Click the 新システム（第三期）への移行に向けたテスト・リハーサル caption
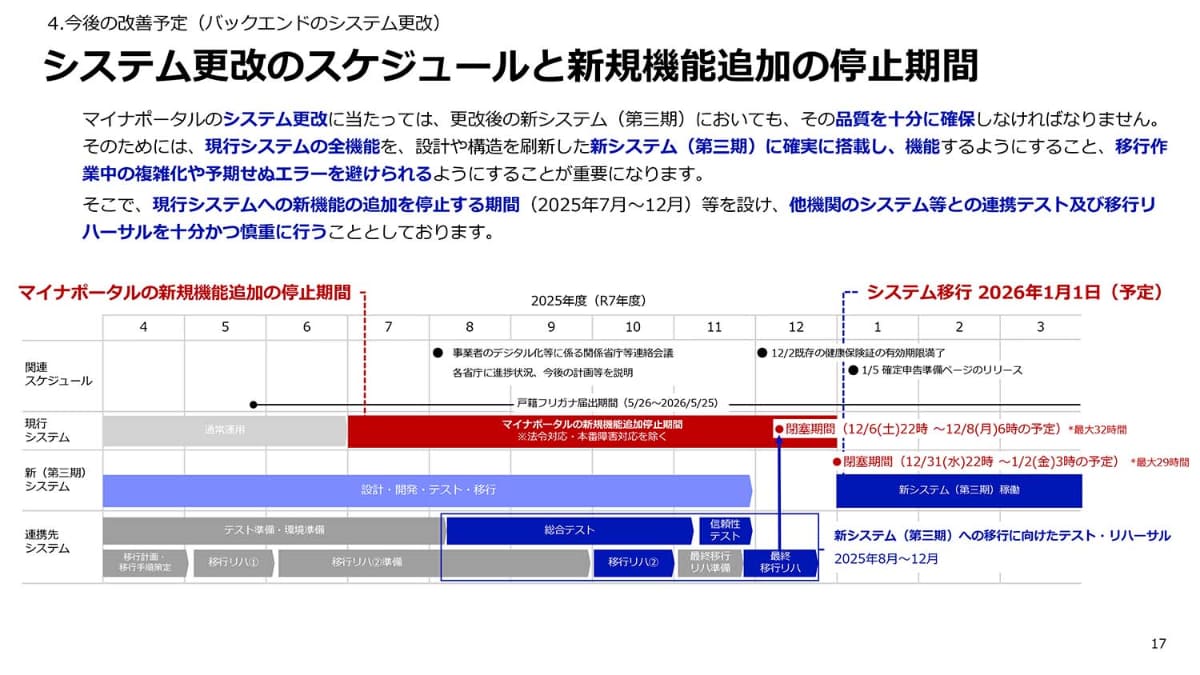This screenshot has width=1200, height=675. pyautogui.click(x=1002, y=535)
